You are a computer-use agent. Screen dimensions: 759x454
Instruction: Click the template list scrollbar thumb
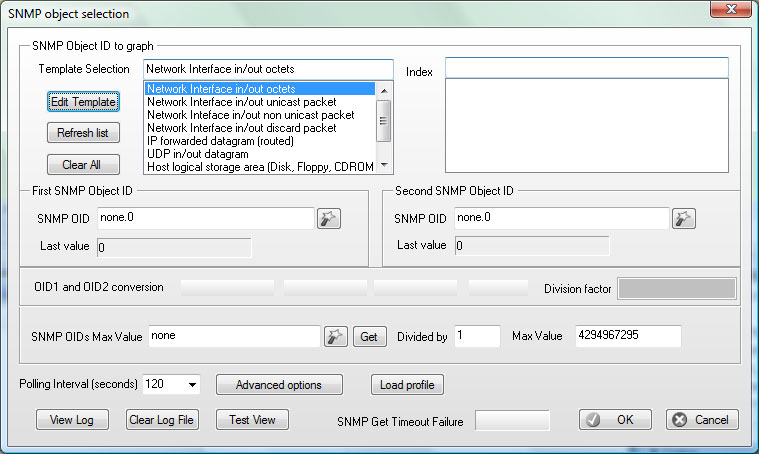(x=383, y=121)
